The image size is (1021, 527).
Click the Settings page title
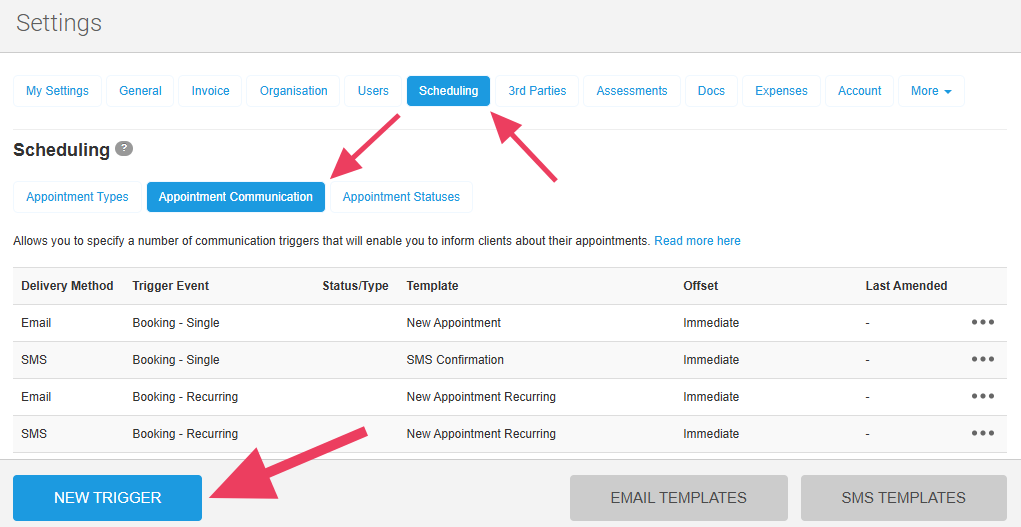click(59, 23)
